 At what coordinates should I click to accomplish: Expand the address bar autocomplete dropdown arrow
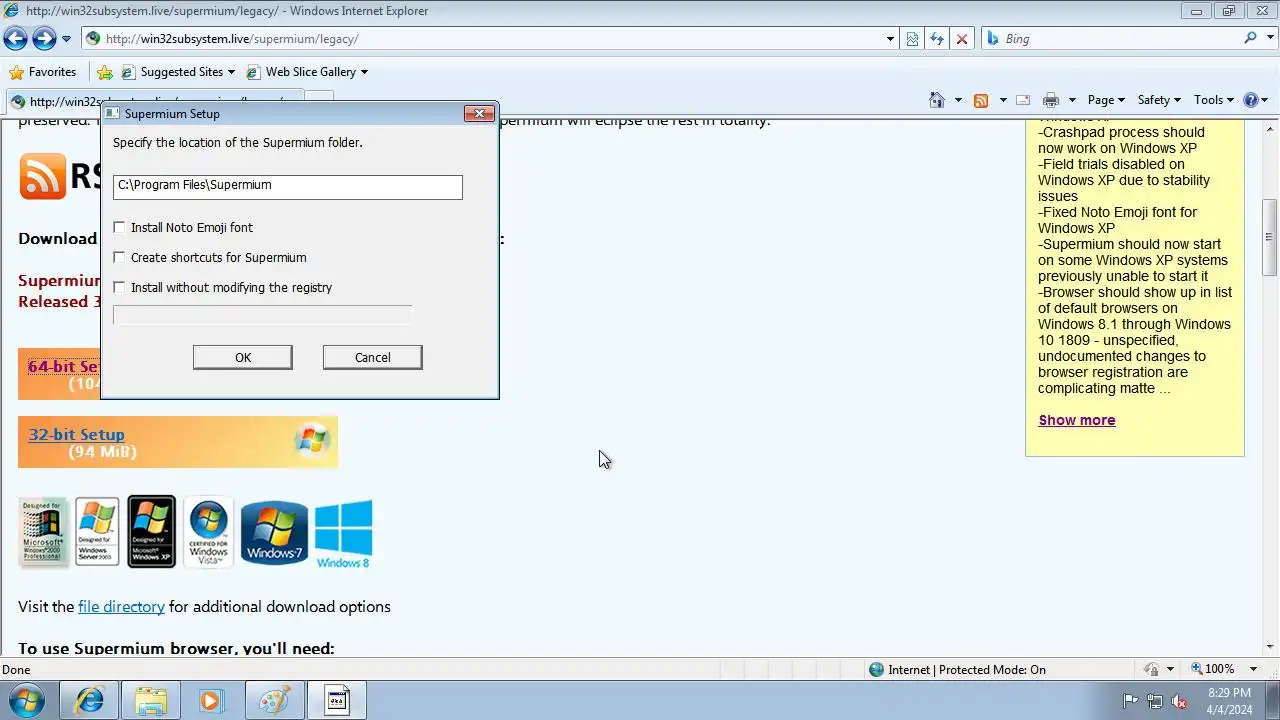890,39
